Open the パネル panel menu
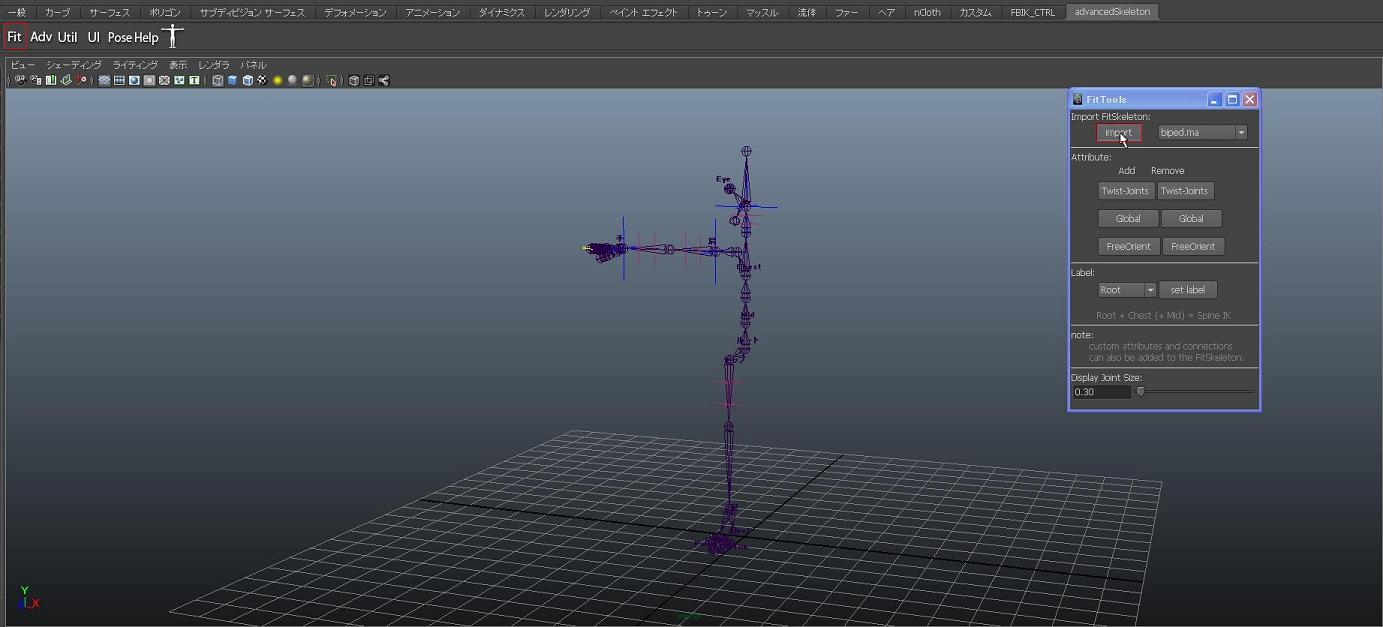Screen dimensions: 1383x627 [253, 65]
